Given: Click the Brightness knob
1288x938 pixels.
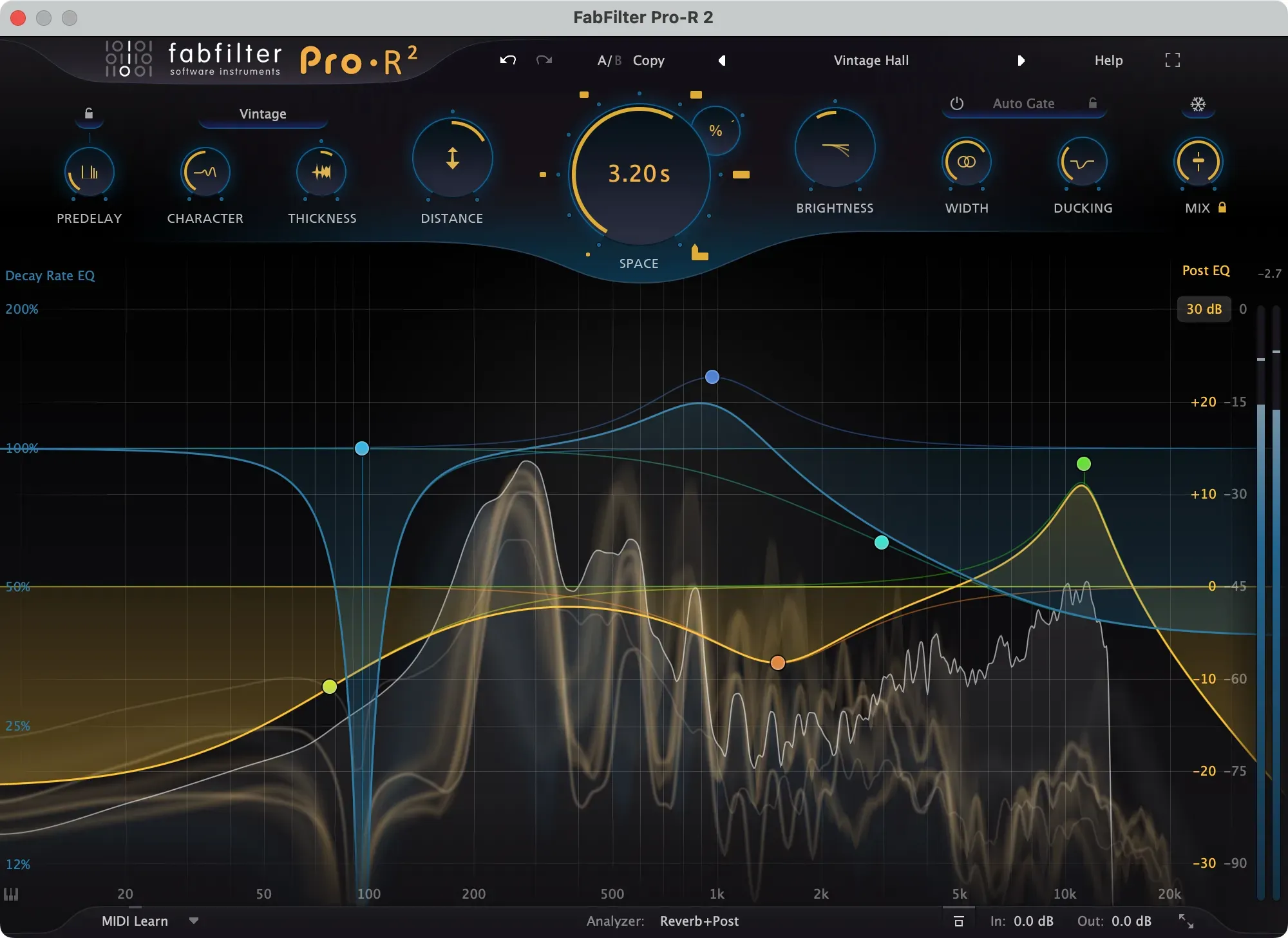Looking at the screenshot, I should [835, 149].
